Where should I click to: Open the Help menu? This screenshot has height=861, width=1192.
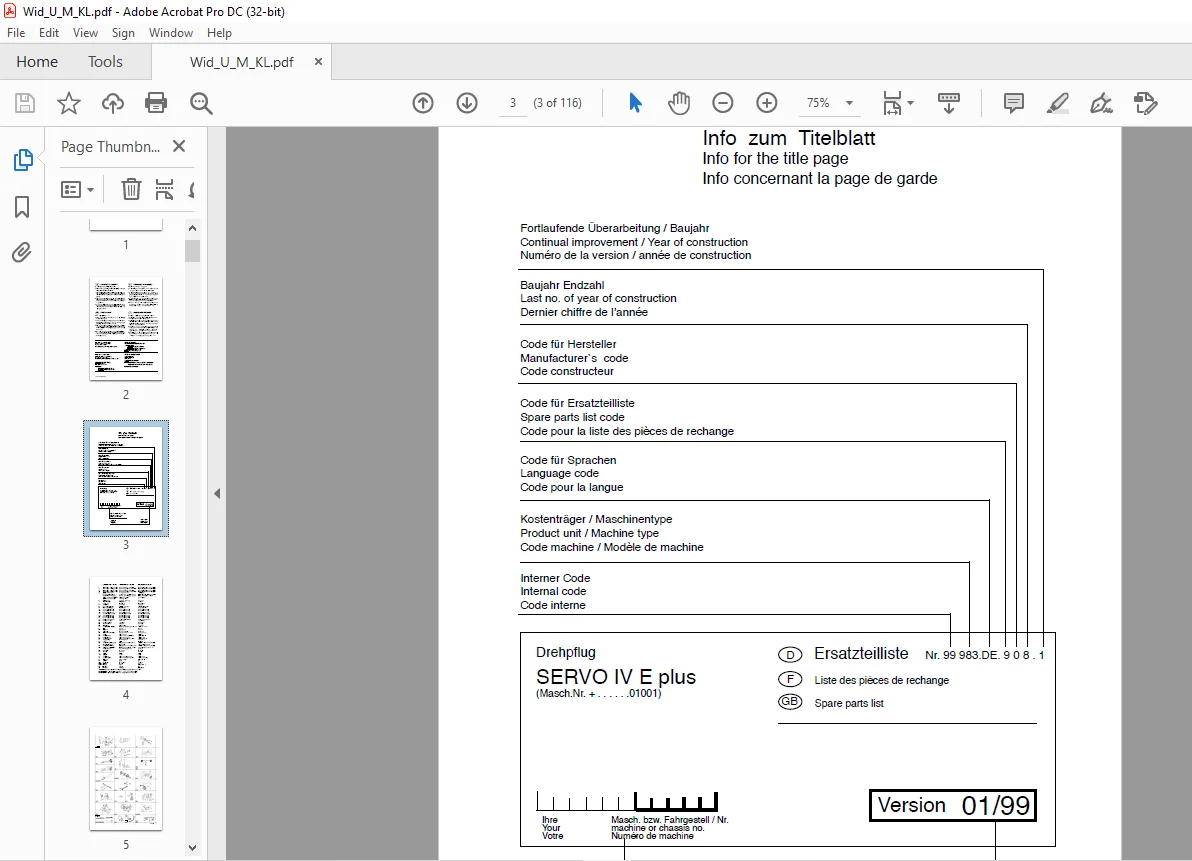[219, 33]
